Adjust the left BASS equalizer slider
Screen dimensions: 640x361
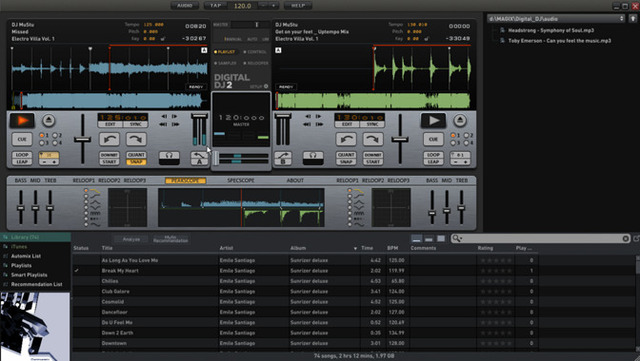coord(20,208)
